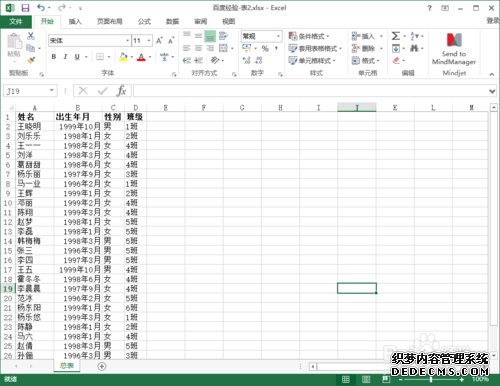The height and width of the screenshot is (386, 500).
Task: Align text to the left
Action: (187, 48)
